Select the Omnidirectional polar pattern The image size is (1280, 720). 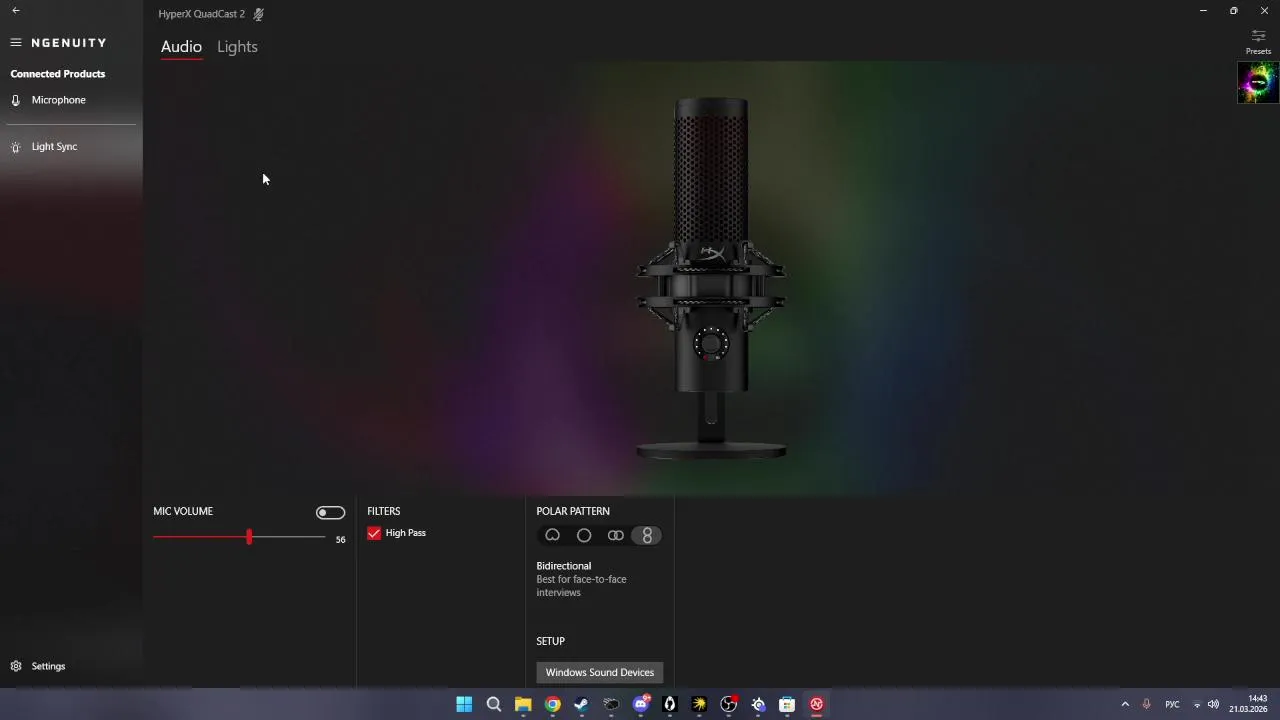(584, 535)
